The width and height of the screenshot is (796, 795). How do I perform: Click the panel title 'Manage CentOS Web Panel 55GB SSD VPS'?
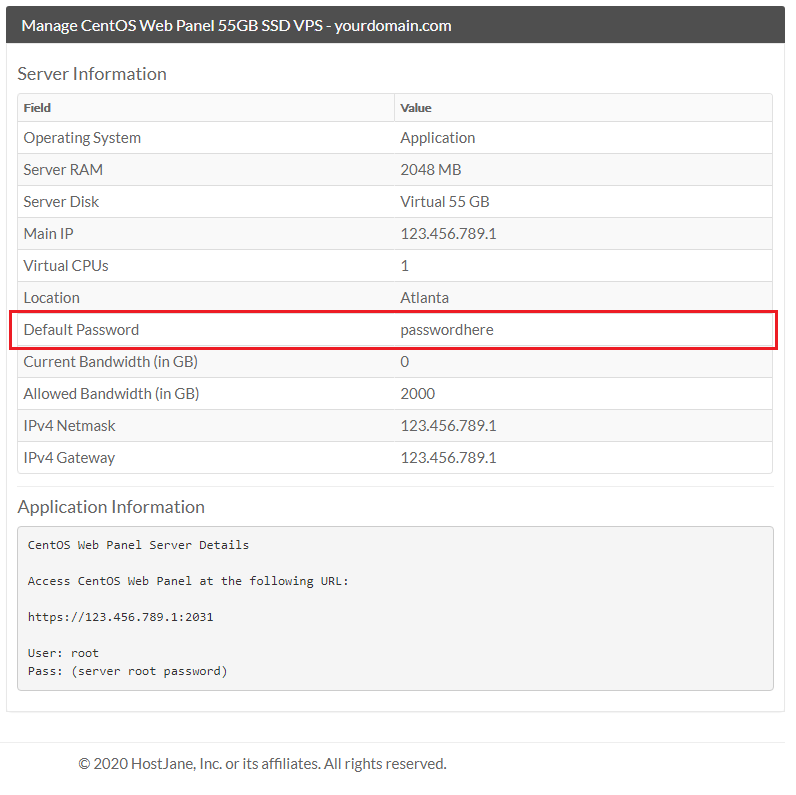click(x=236, y=25)
